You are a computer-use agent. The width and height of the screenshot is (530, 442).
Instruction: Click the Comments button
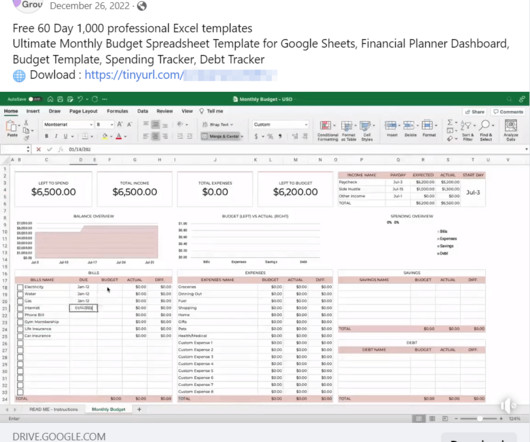click(508, 112)
